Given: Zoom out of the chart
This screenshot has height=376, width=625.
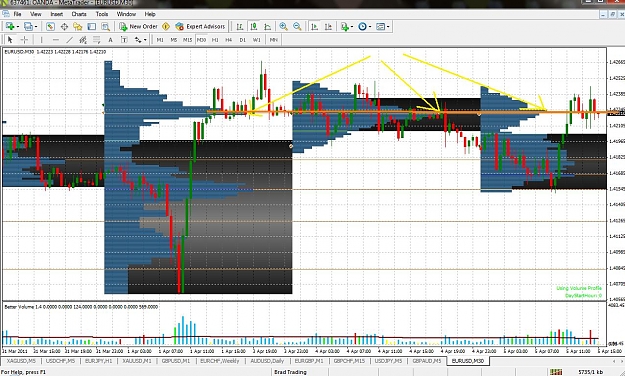Looking at the screenshot, I should coord(297,26).
